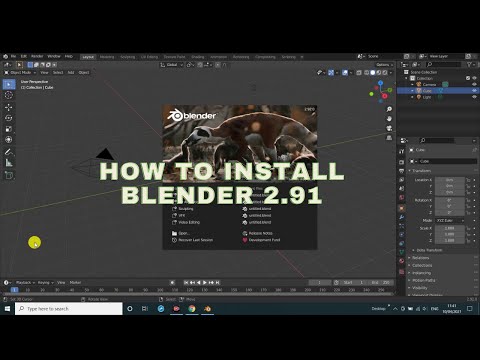Open the Playback dropdown in timeline
Screen dimensions: 480x360
(x=25, y=283)
